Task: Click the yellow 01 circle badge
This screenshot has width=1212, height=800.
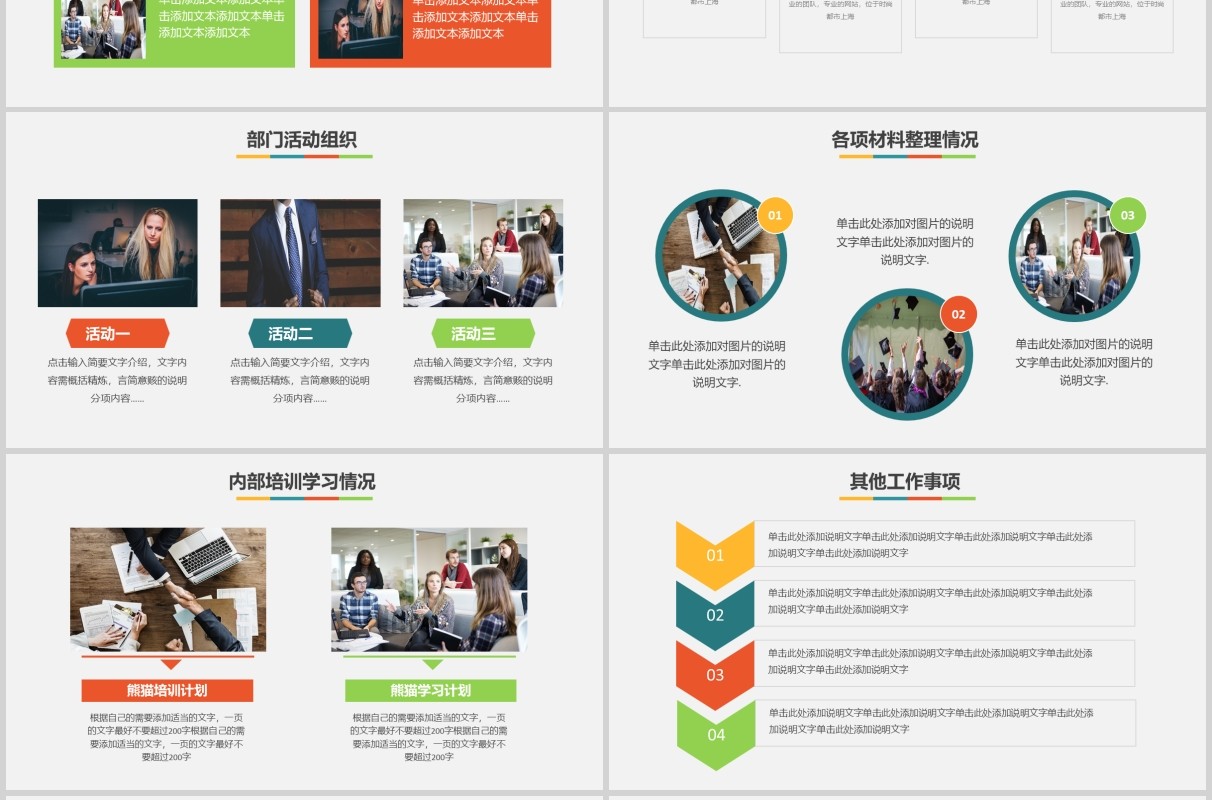Action: click(775, 215)
